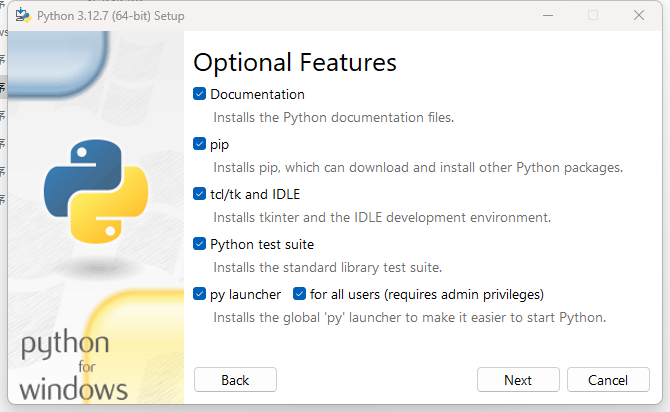The height and width of the screenshot is (412, 670).
Task: Toggle the for all users checkbox
Action: coord(300,294)
